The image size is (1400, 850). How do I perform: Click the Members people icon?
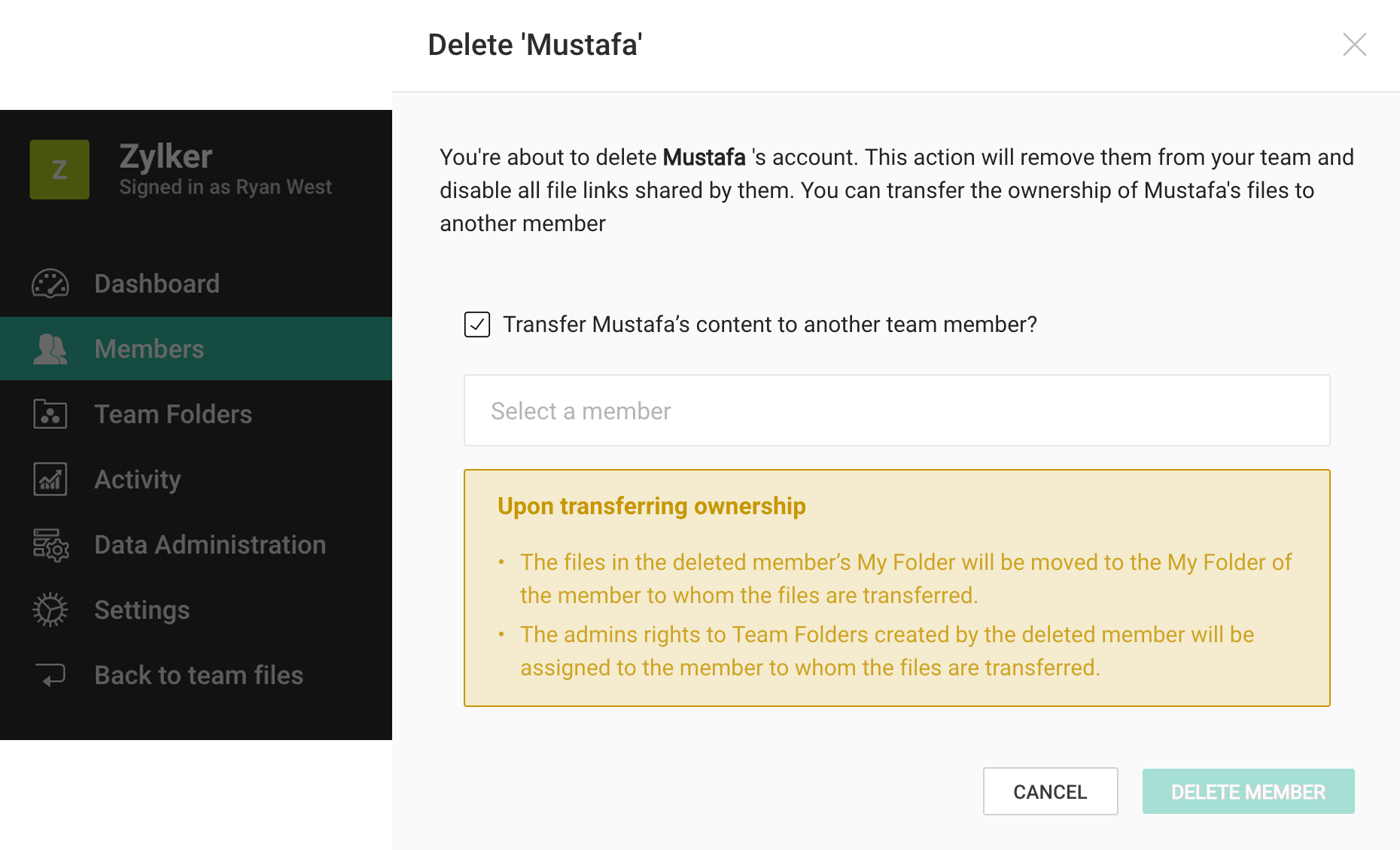pyautogui.click(x=50, y=349)
